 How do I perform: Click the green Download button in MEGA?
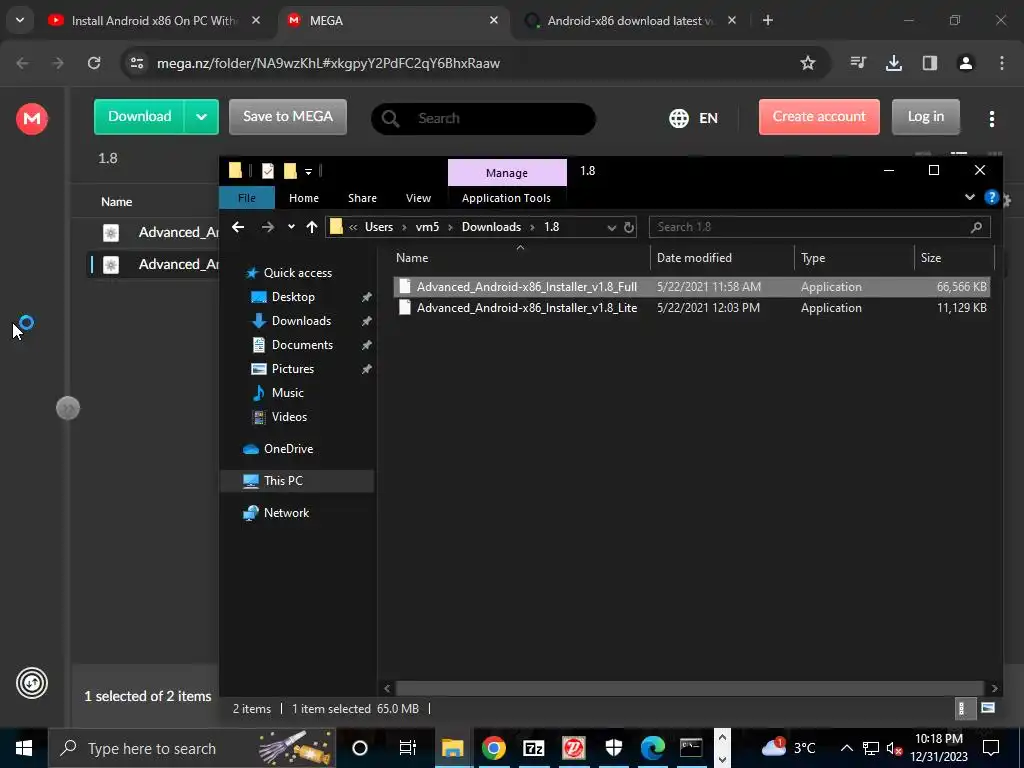click(139, 117)
